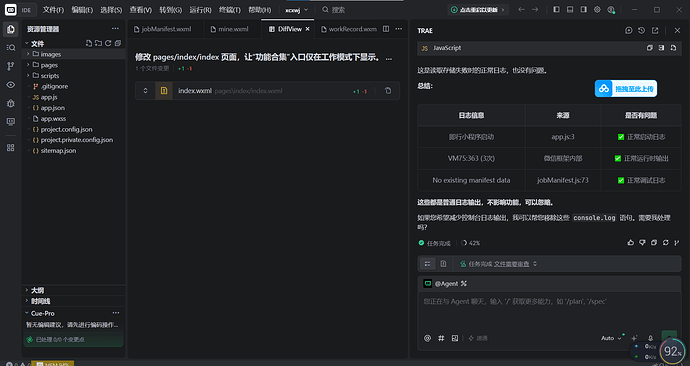
Task: Open the 终端(T) menu
Action: [230, 10]
